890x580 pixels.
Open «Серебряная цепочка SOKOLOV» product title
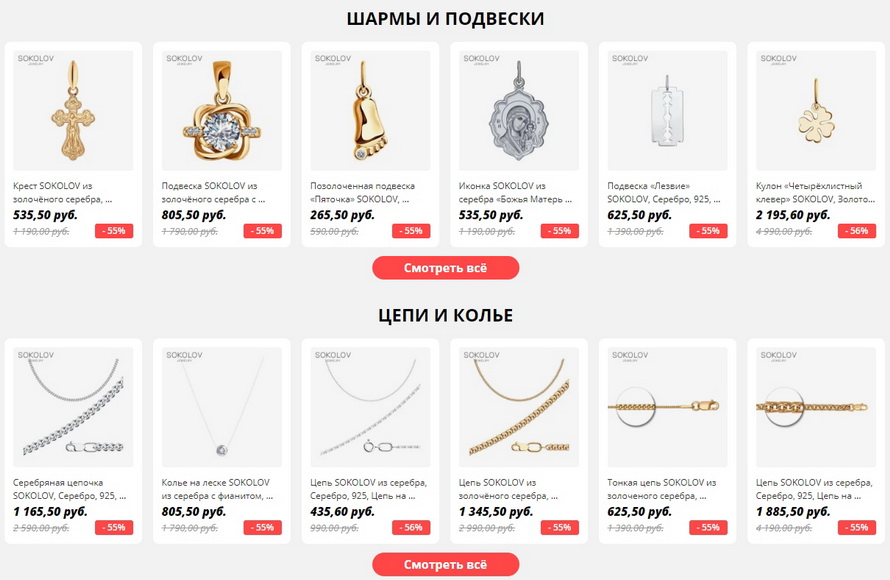click(x=69, y=489)
